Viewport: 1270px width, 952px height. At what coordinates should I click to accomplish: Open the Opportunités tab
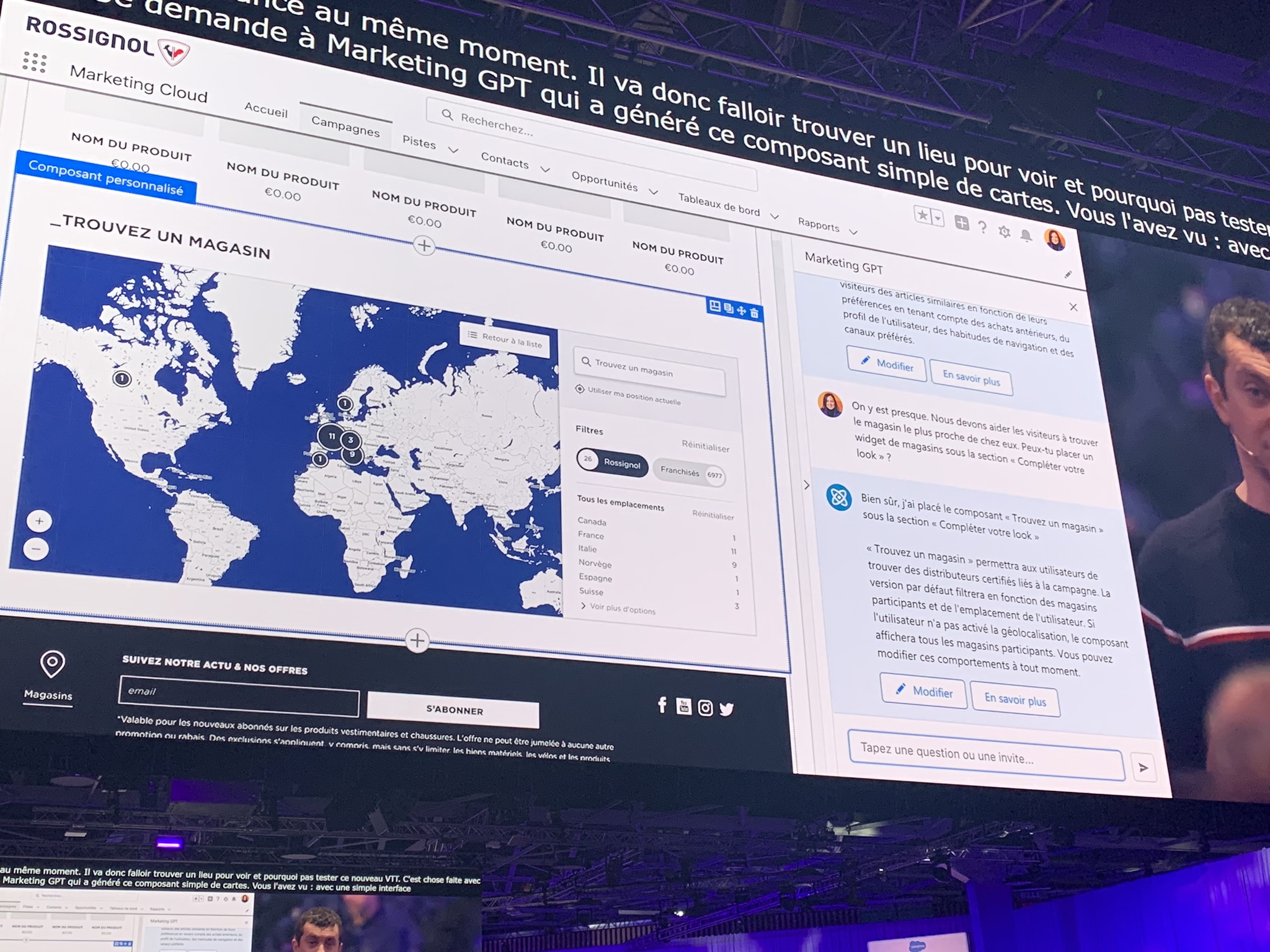tap(605, 182)
